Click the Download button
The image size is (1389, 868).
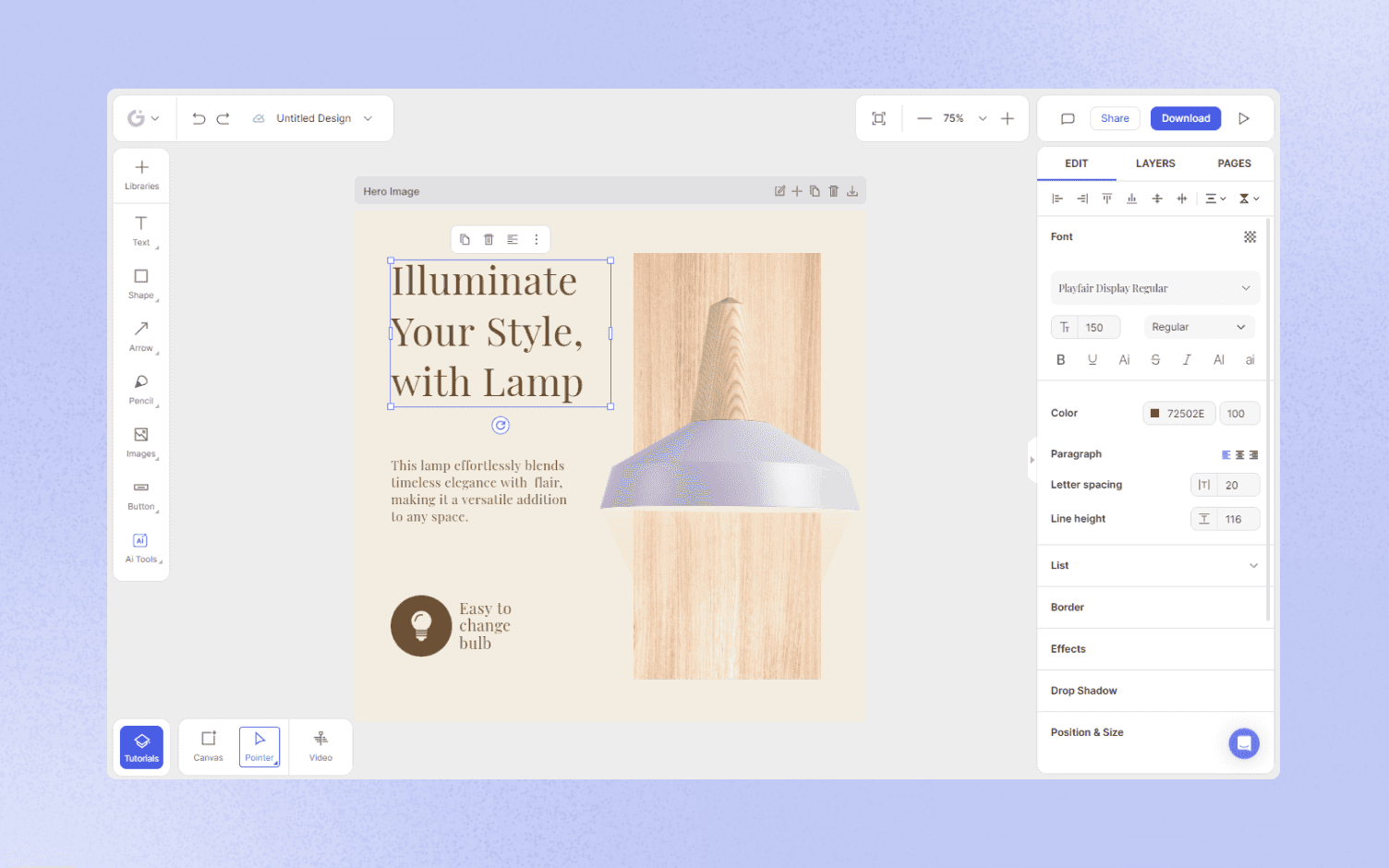[x=1186, y=118]
